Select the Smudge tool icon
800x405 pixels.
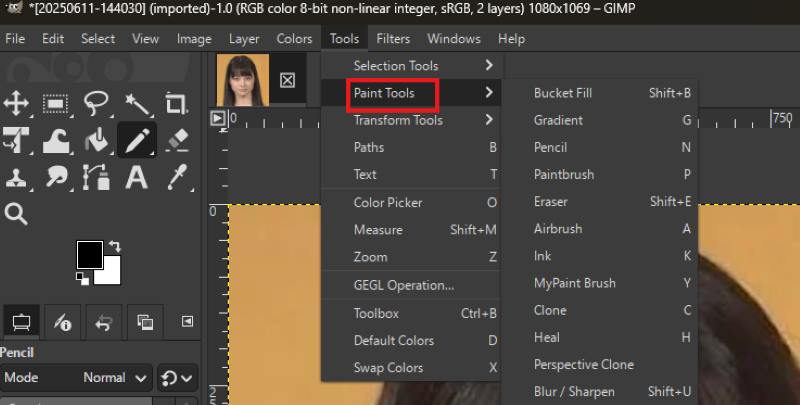coord(56,178)
